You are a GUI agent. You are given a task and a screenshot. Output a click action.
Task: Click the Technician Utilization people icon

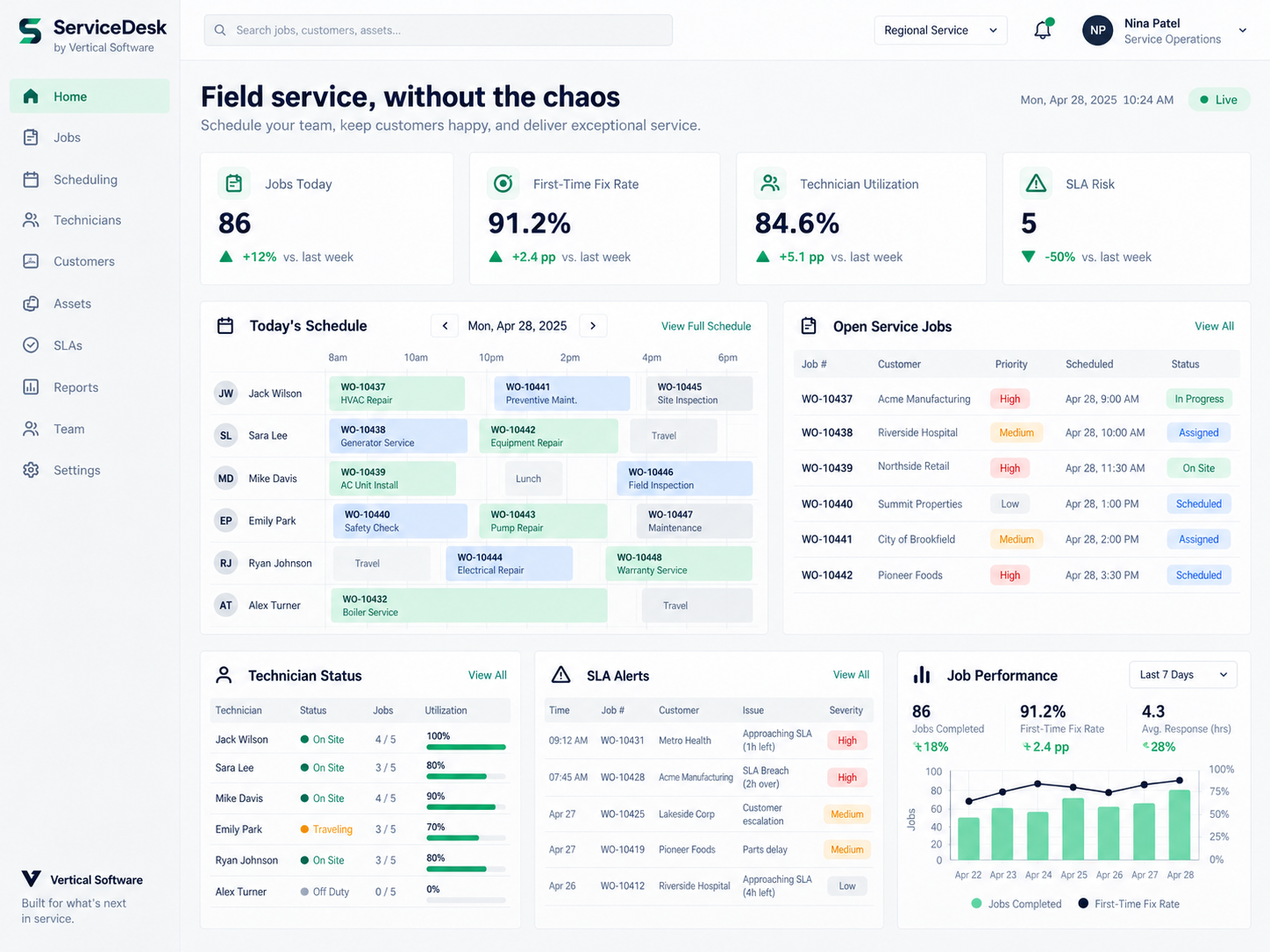point(769,183)
